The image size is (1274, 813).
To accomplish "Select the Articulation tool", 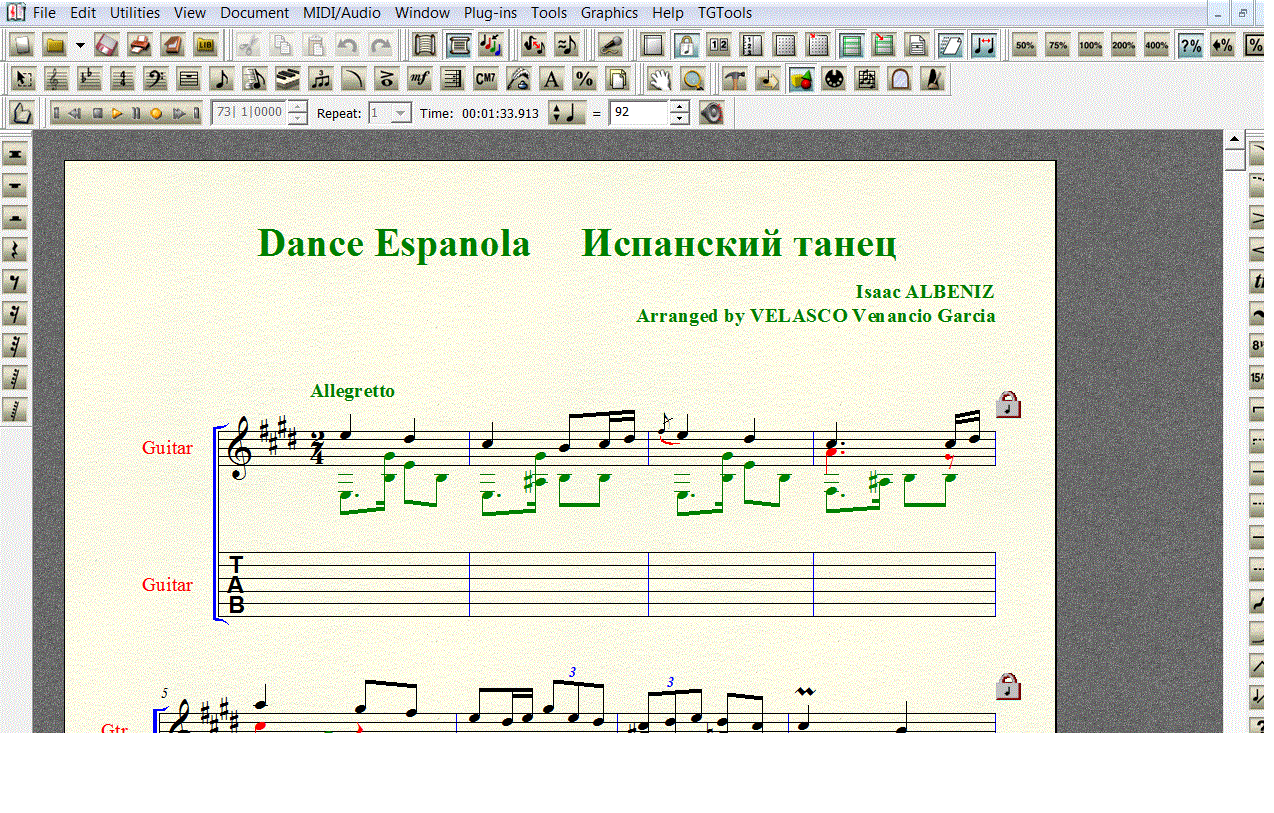I will point(387,80).
